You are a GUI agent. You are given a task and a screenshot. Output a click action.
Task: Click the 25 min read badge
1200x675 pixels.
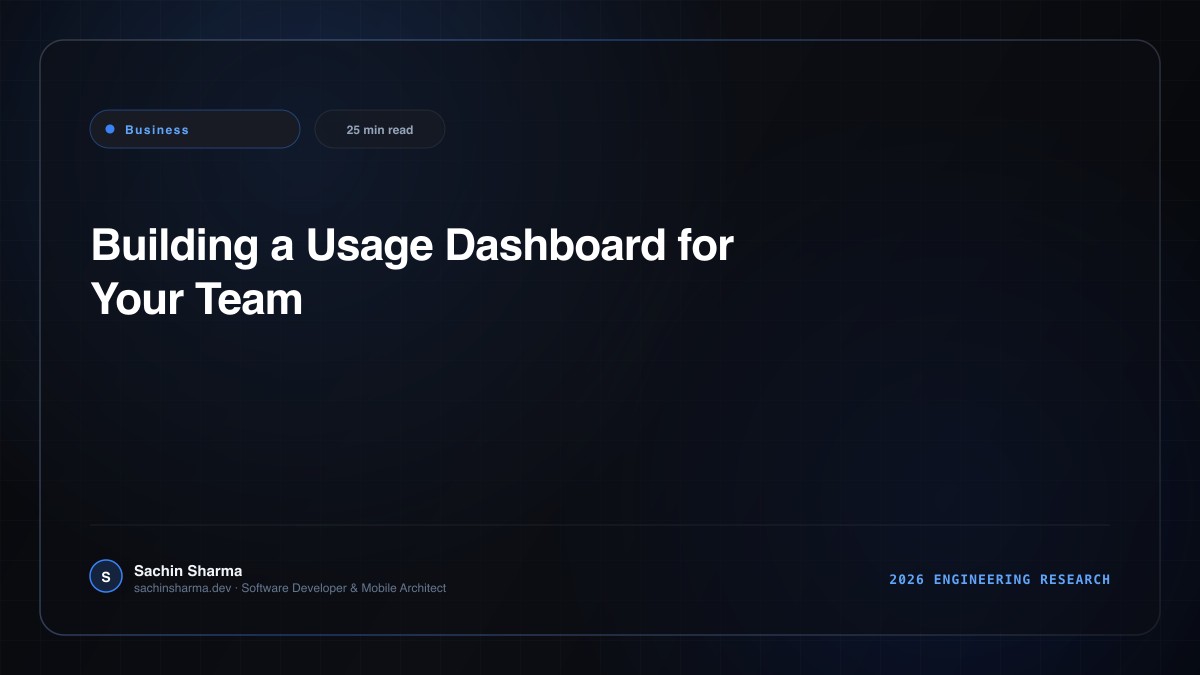tap(380, 129)
